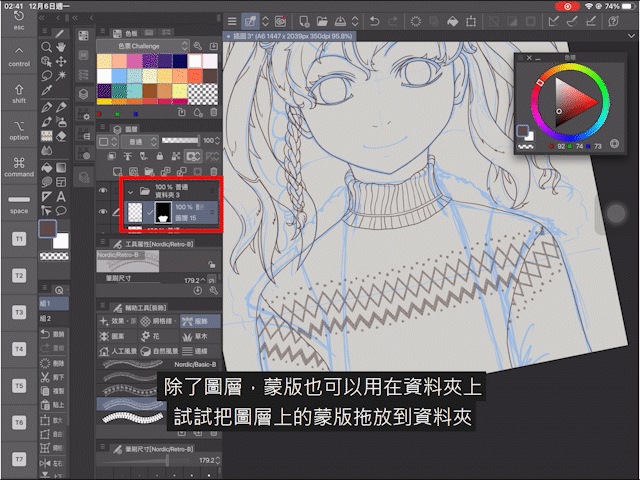The height and width of the screenshot is (480, 640).
Task: Click the Scale/Rotate transform icon in command bar
Action: pos(471,21)
